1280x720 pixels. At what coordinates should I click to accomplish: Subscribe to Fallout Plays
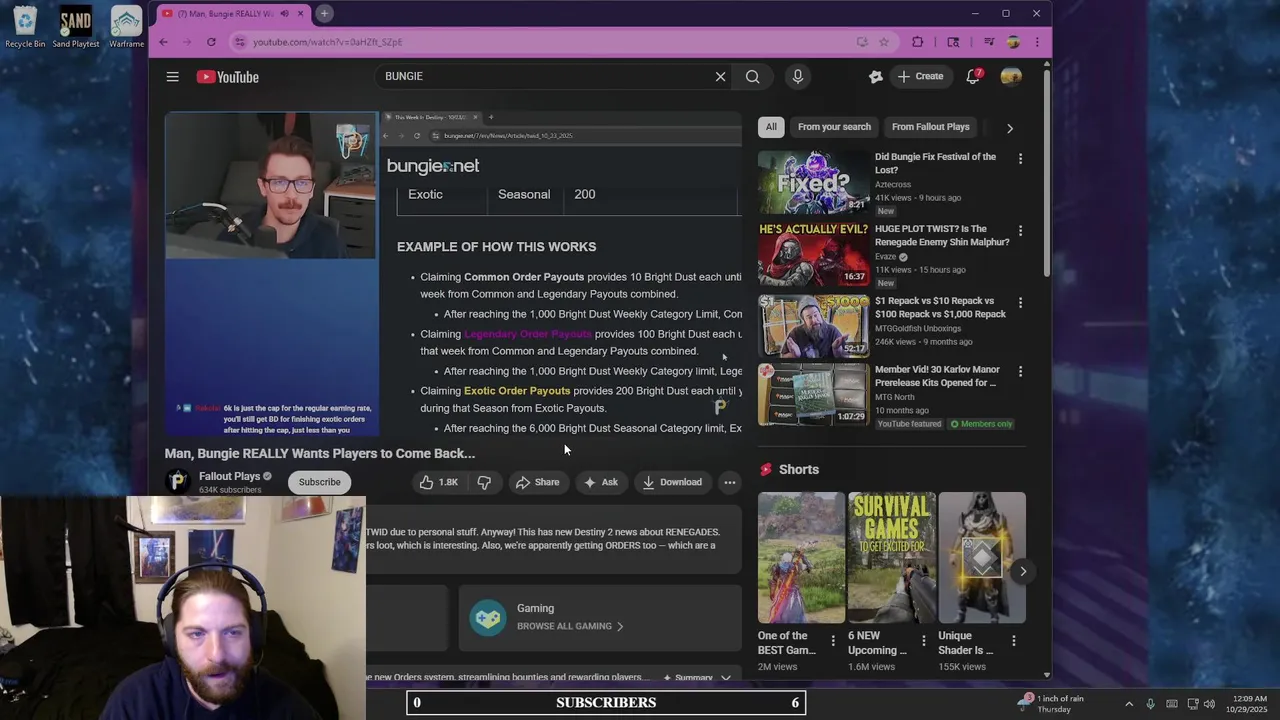tap(319, 482)
